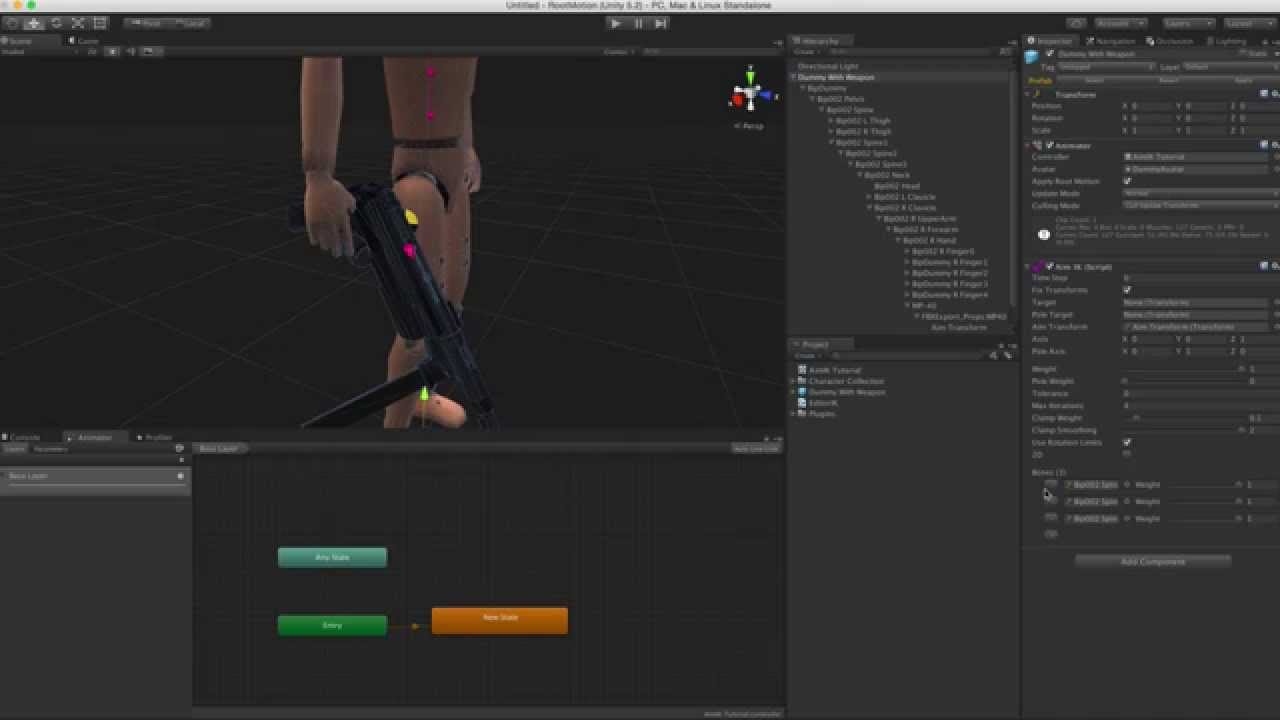Open the Update Mode dropdown
Viewport: 1280px width, 720px height.
1200,193
